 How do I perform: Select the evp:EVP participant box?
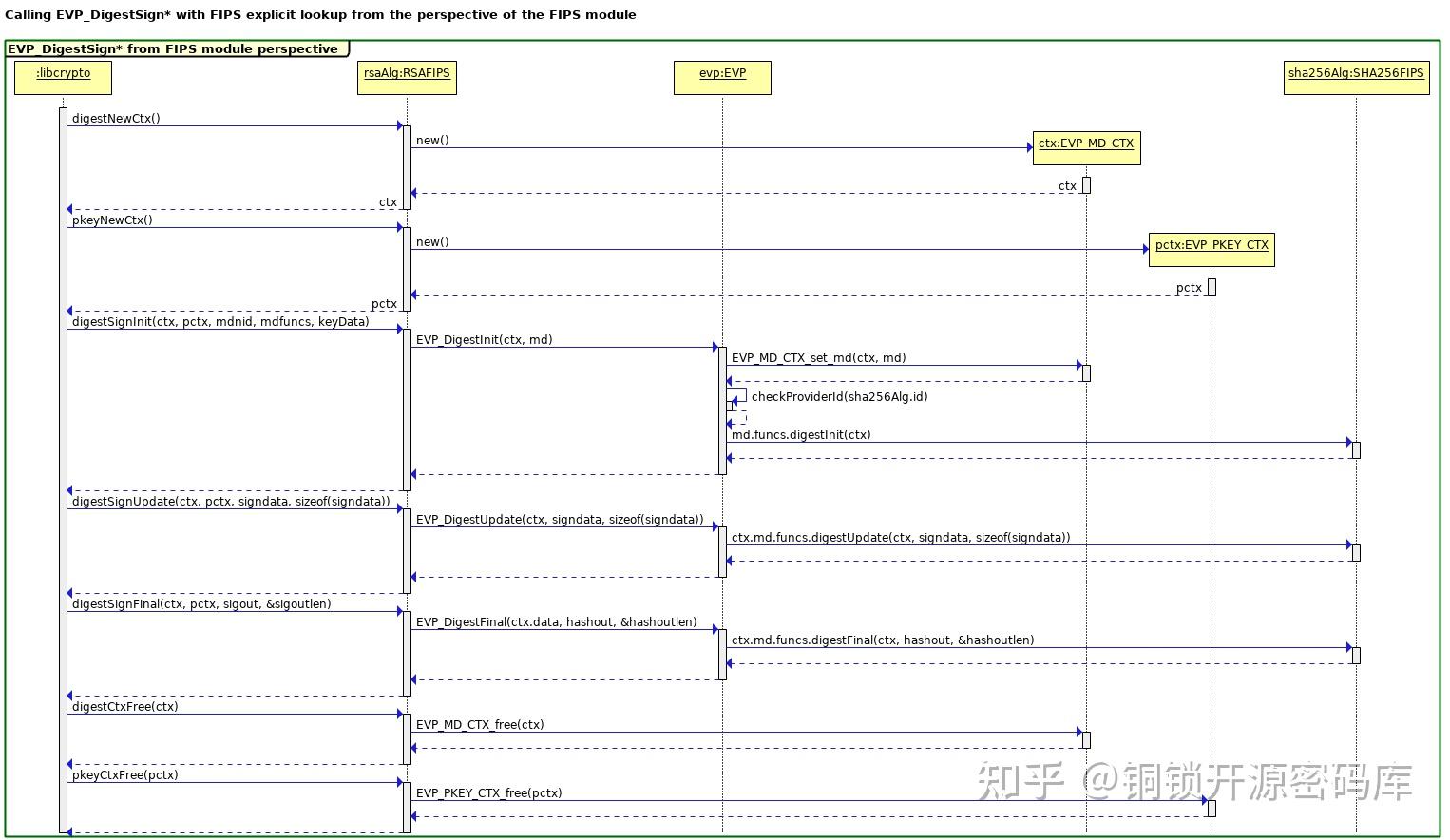[x=722, y=77]
